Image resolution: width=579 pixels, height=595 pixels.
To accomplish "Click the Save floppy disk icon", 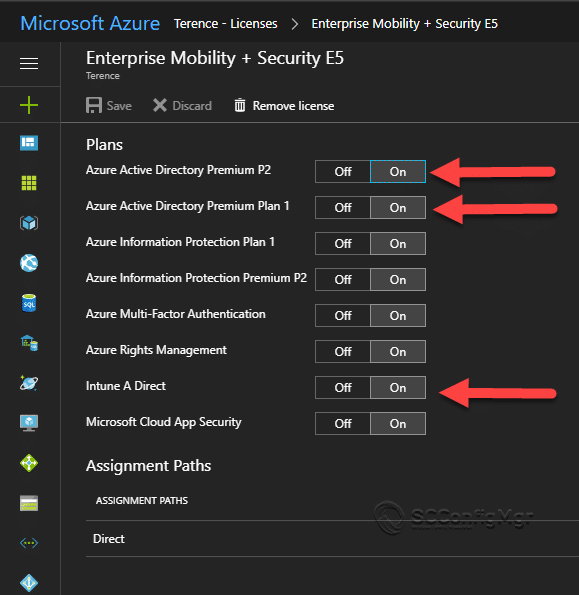I will [94, 105].
